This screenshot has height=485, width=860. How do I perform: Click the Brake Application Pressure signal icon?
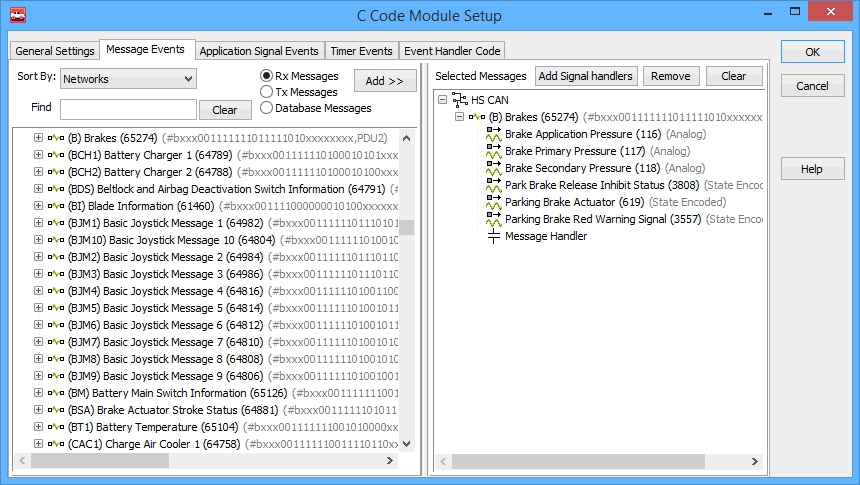493,134
